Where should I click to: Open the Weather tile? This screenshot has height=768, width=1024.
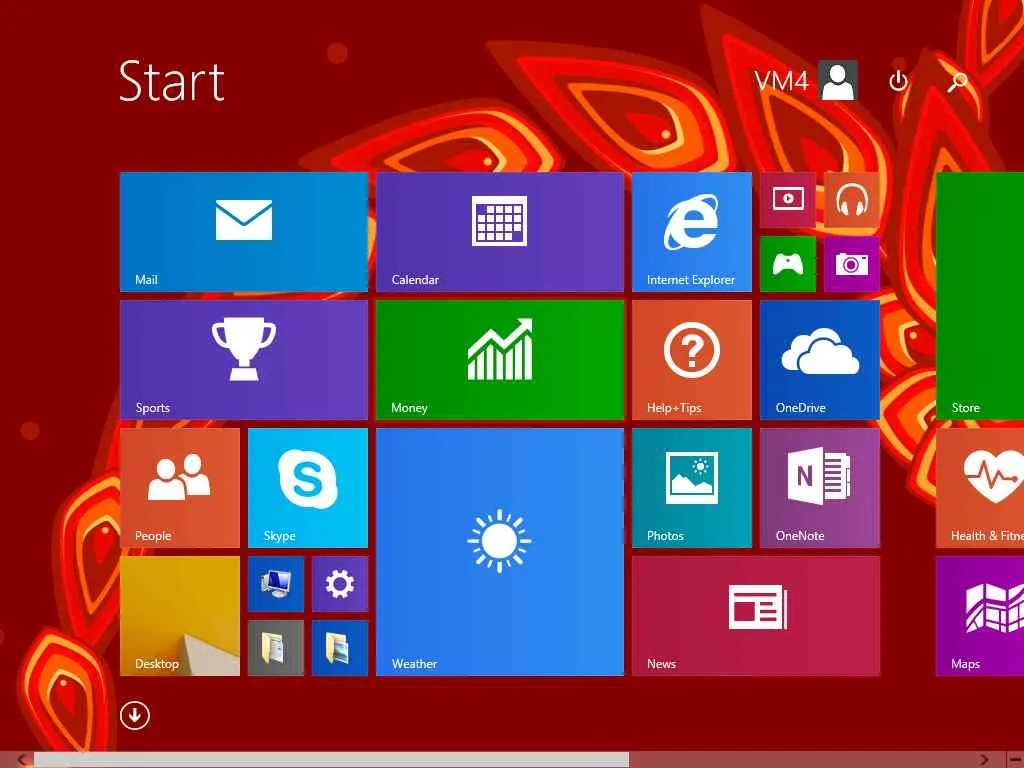(x=500, y=552)
